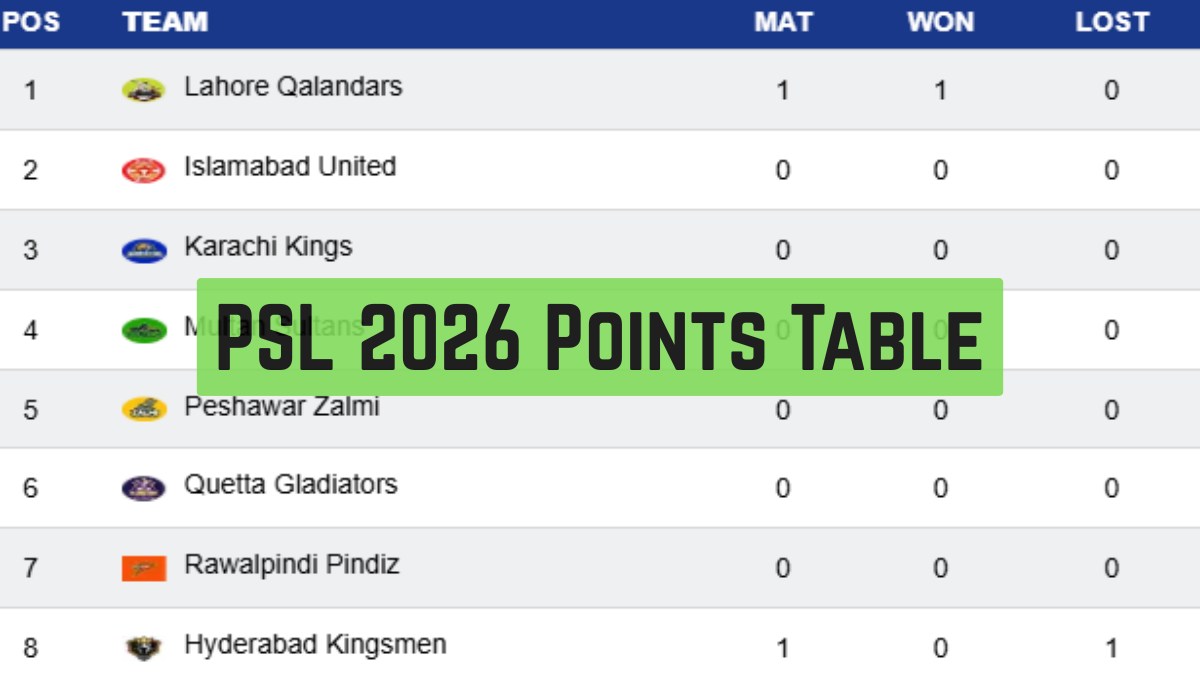Select the Karachi Kings team name
This screenshot has width=1200, height=675.
click(x=268, y=247)
